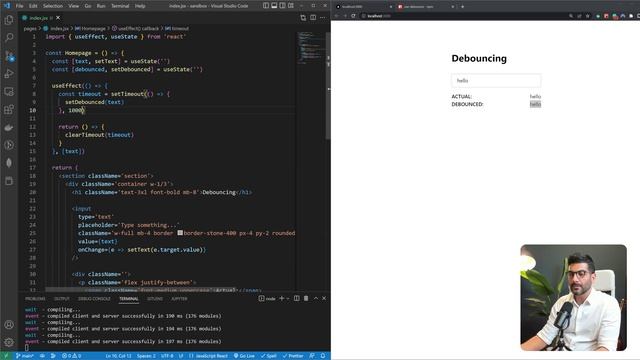This screenshot has height=360, width=640.
Task: Toggle the primary sidebar layout icon
Action: click(266, 6)
